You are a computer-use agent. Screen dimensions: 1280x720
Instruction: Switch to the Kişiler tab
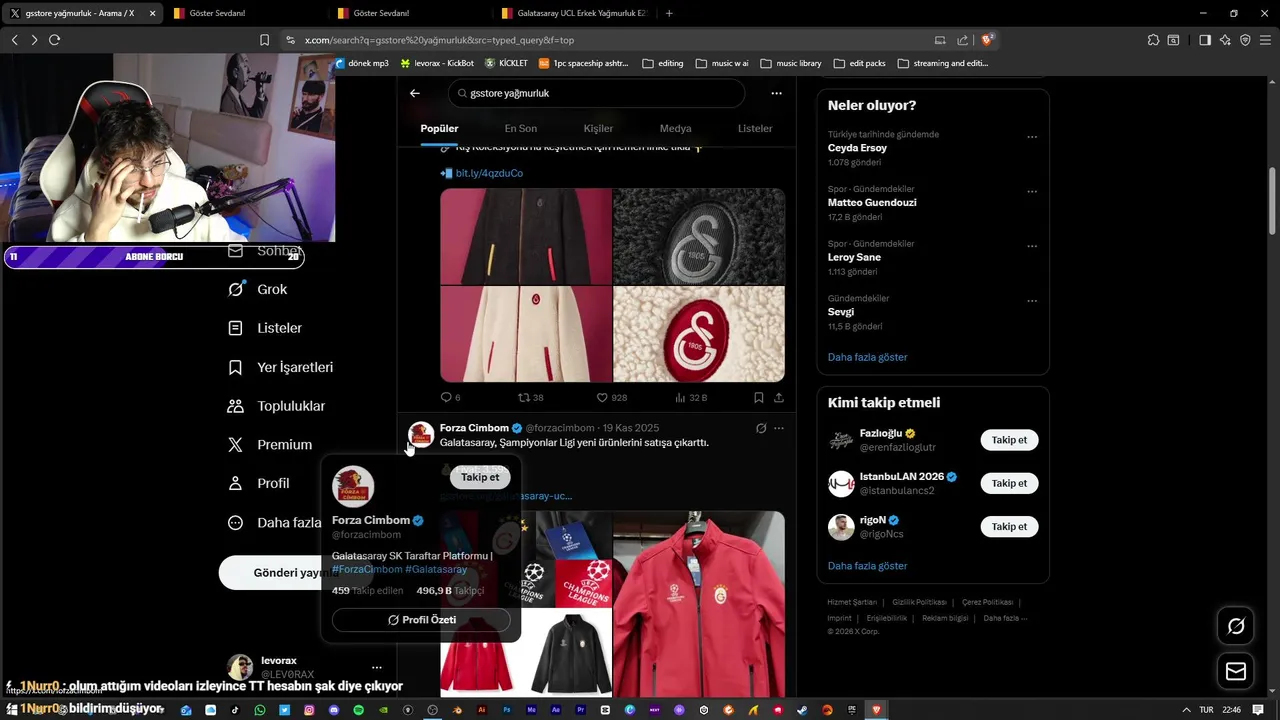598,128
